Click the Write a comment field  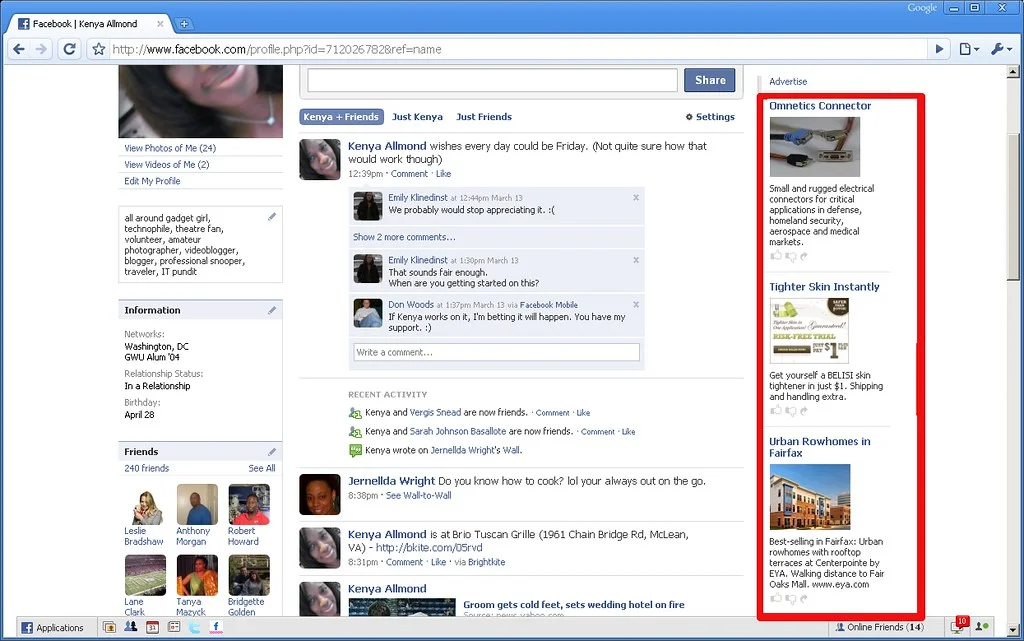point(496,352)
